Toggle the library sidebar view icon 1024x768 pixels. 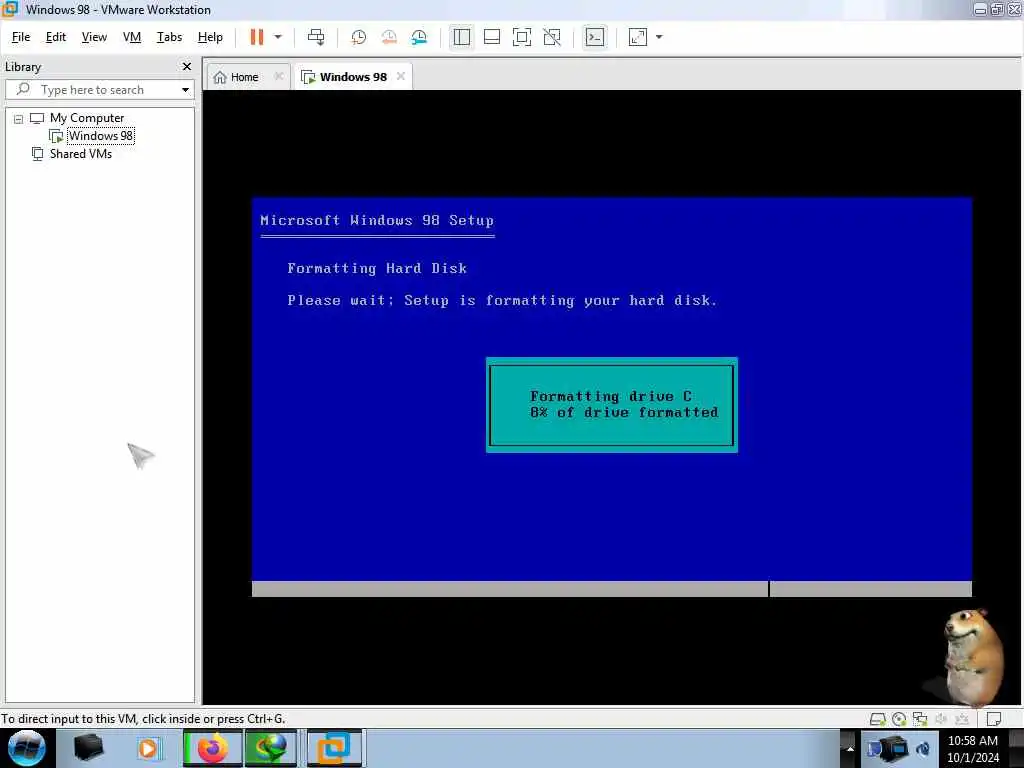click(462, 37)
